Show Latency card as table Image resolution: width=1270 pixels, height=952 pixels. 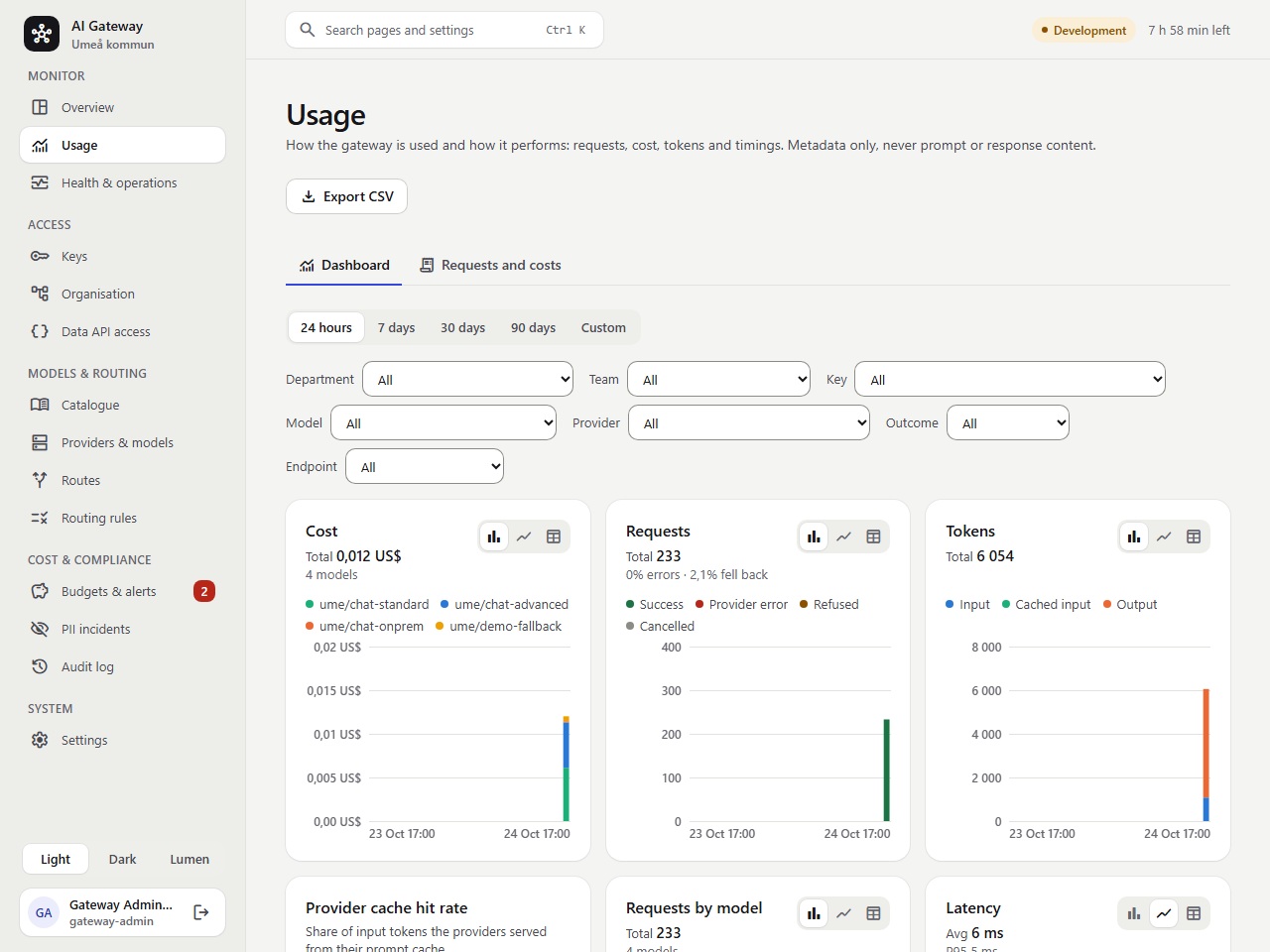1194,913
